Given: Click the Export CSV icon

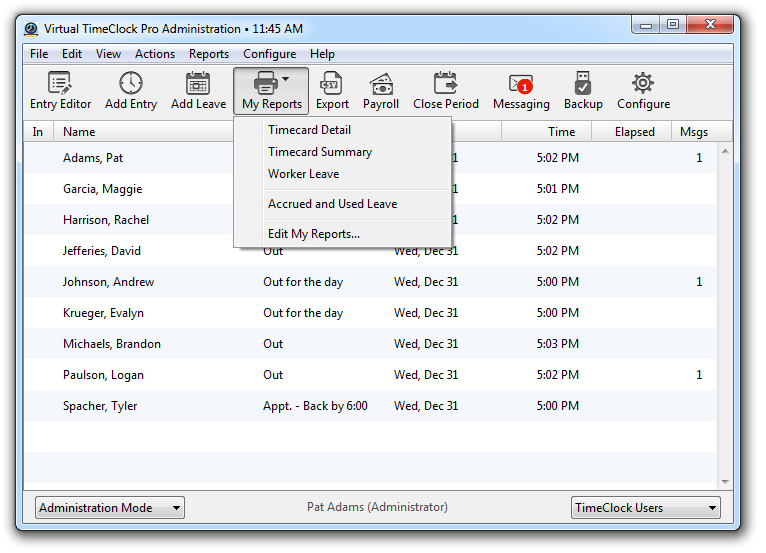Looking at the screenshot, I should 331,83.
